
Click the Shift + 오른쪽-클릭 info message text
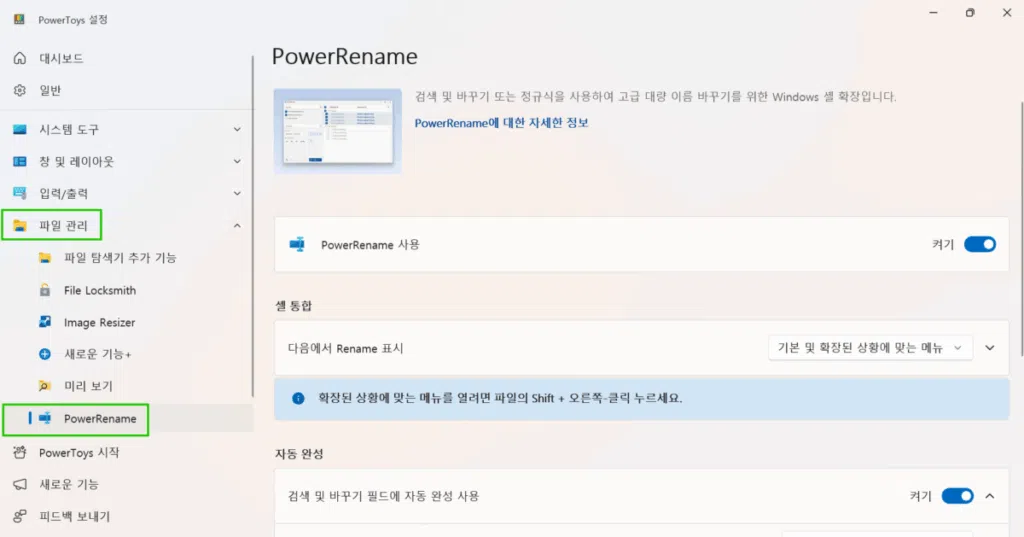pyautogui.click(x=500, y=398)
